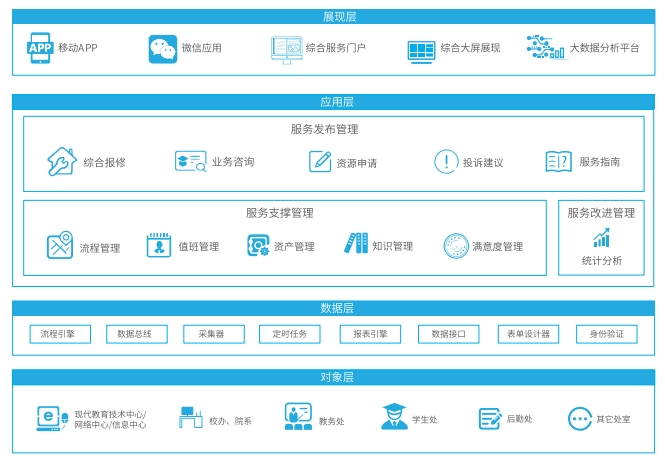
Task: Select the 数据总线 box
Action: click(x=137, y=334)
